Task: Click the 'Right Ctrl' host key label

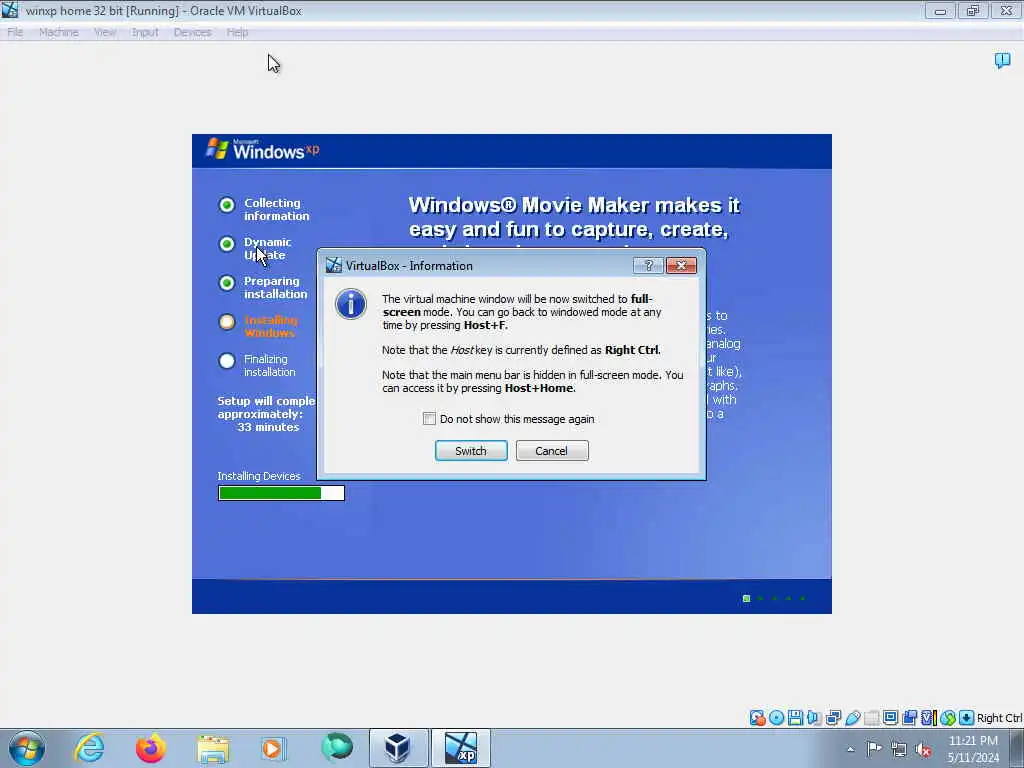Action: point(999,718)
